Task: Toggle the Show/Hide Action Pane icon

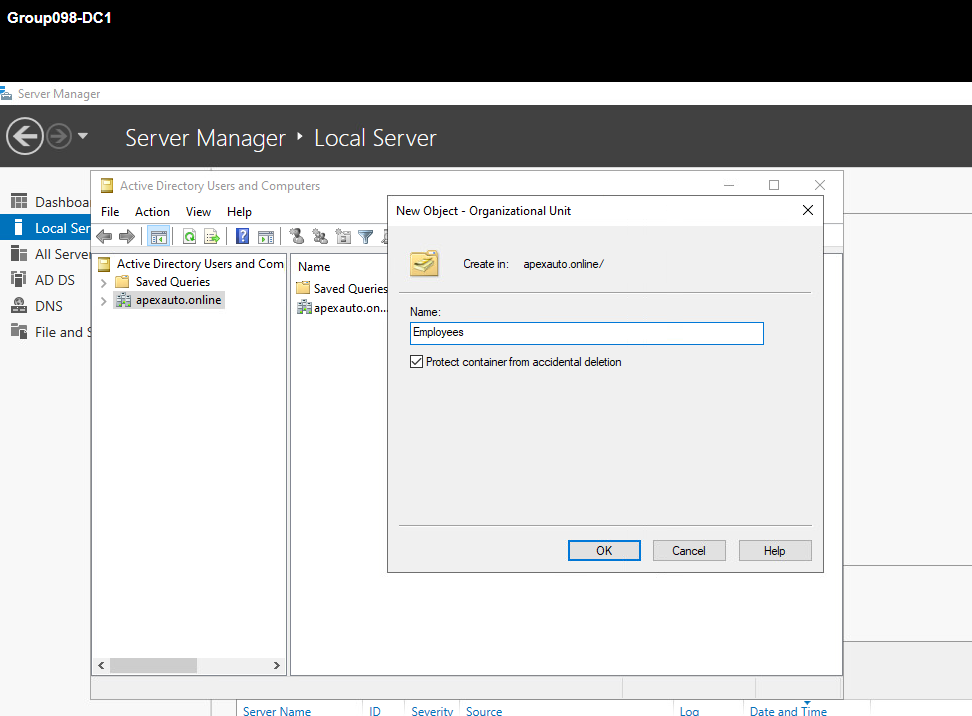Action: (x=266, y=236)
